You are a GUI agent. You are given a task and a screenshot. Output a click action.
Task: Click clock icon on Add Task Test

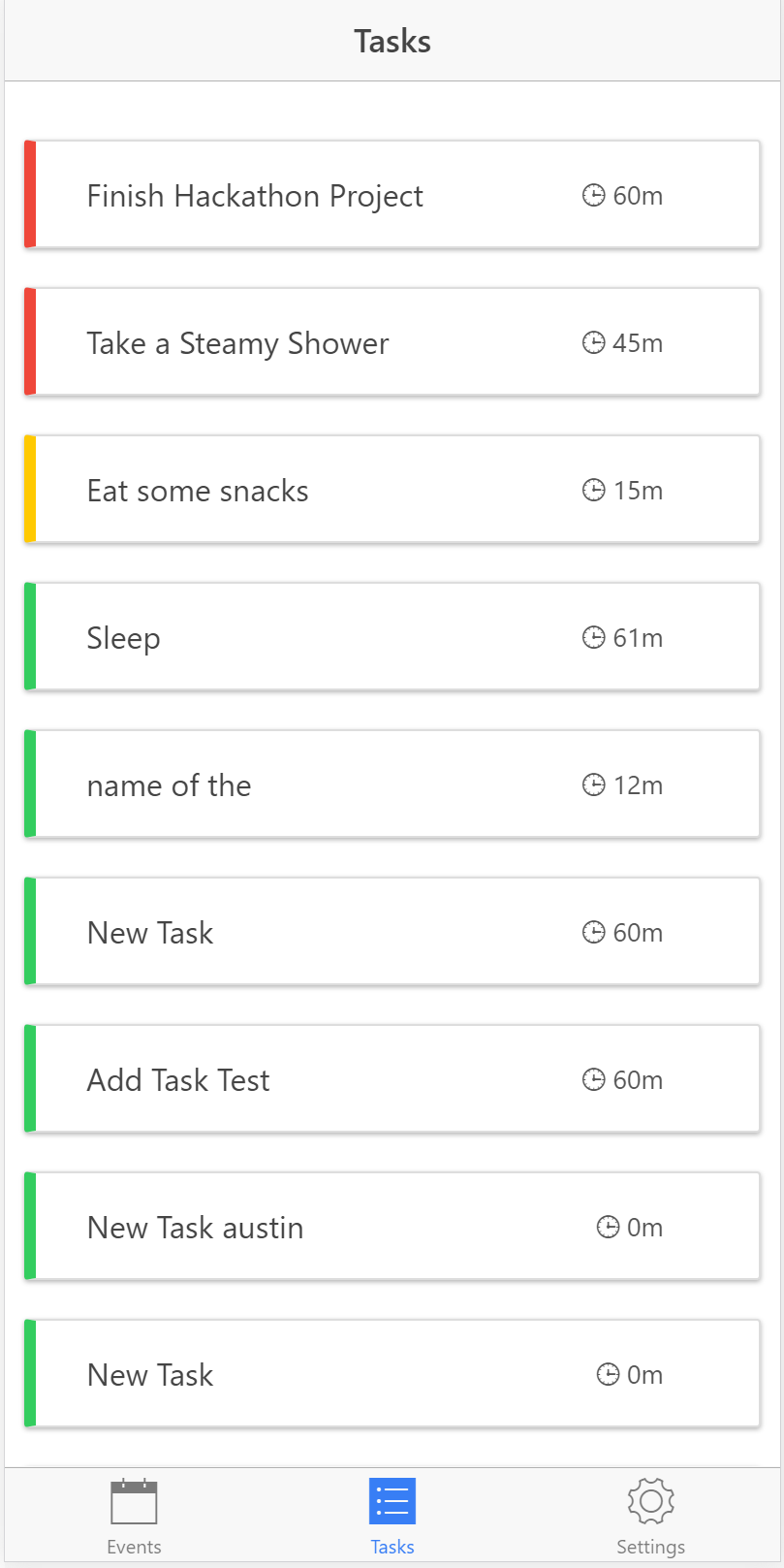[593, 1079]
